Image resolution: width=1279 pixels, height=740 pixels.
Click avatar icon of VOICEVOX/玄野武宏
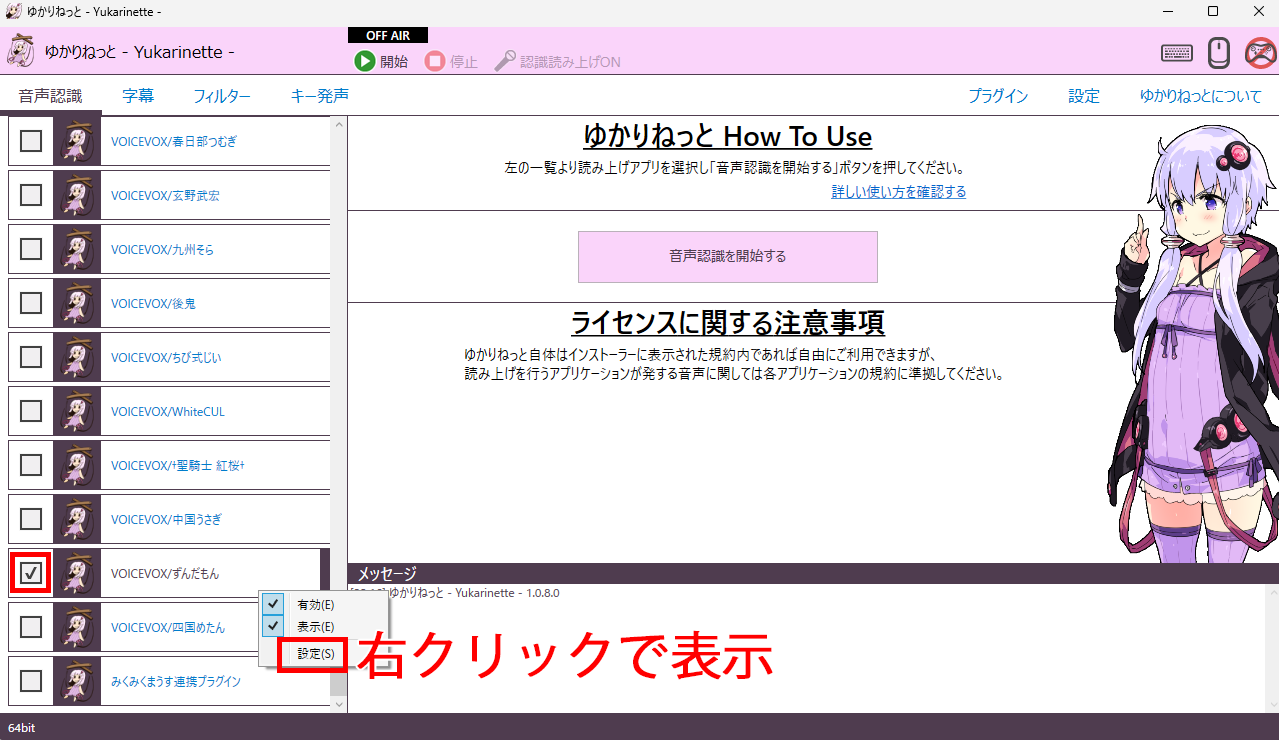coord(77,195)
